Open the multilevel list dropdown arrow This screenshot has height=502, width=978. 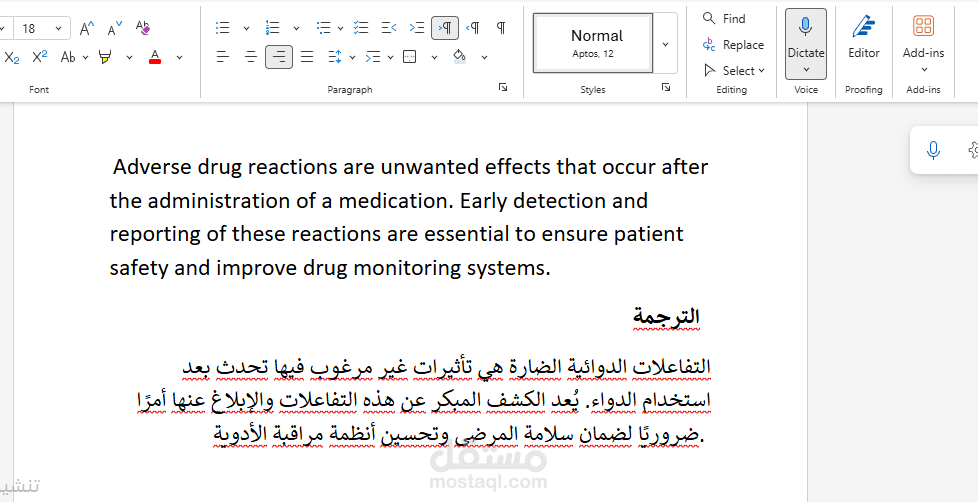340,28
